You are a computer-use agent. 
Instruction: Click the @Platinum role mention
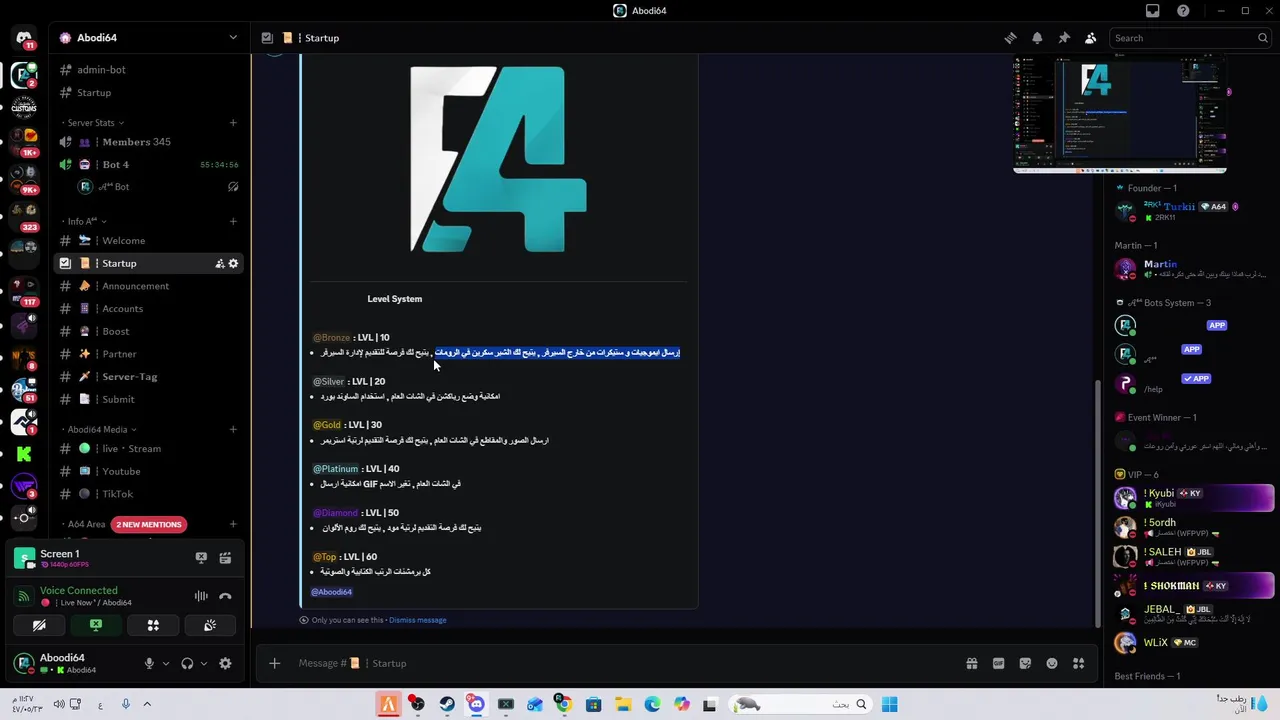[335, 469]
